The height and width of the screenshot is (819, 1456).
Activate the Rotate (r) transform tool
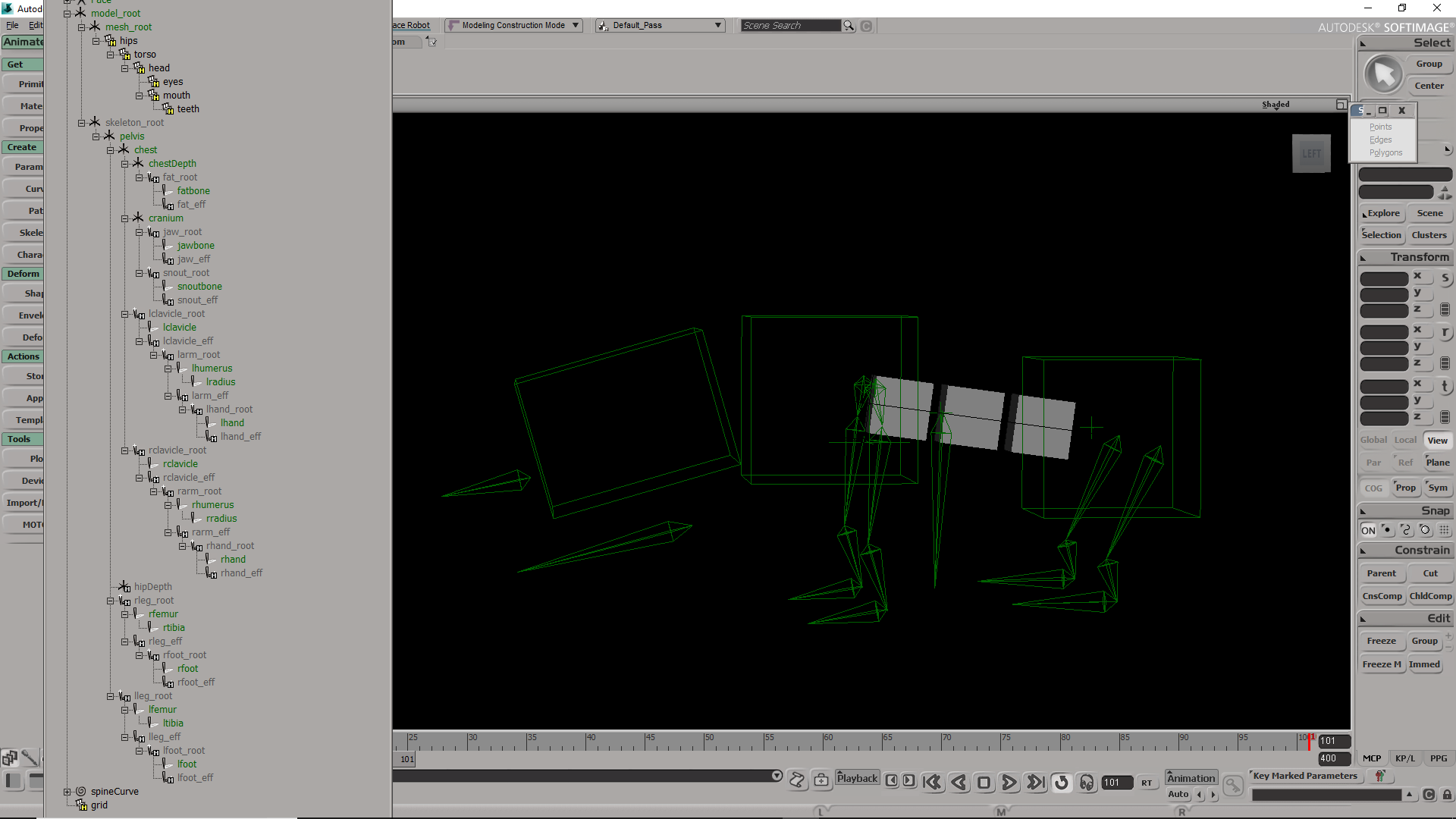[1445, 333]
